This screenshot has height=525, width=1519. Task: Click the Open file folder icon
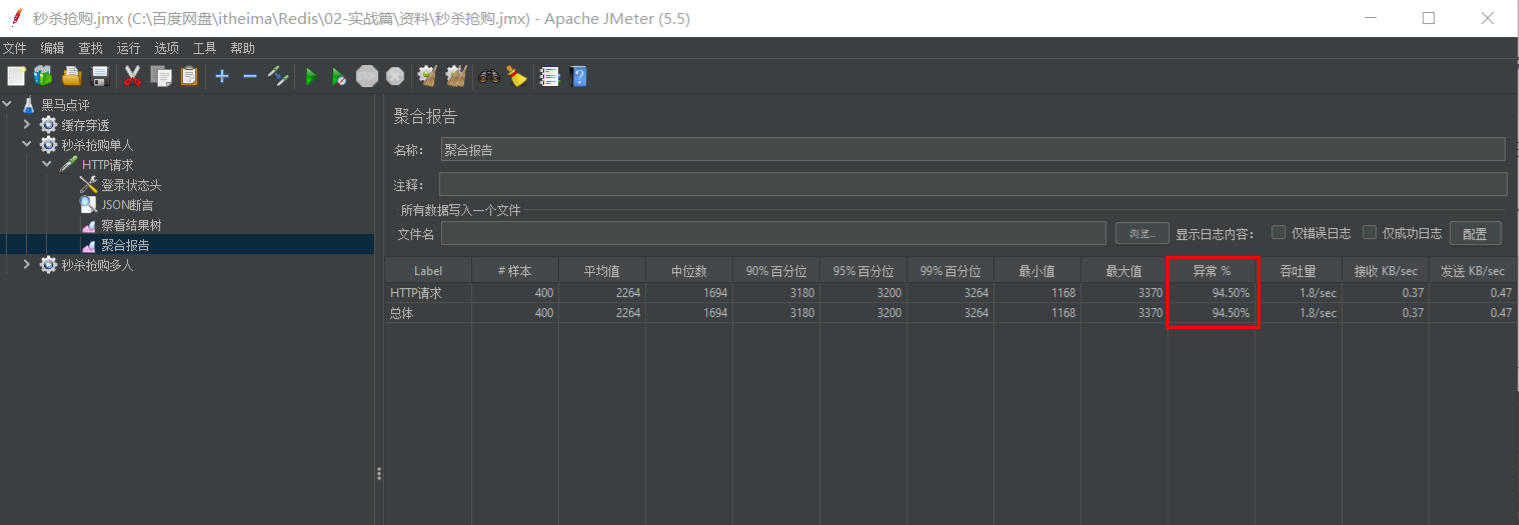[72, 76]
